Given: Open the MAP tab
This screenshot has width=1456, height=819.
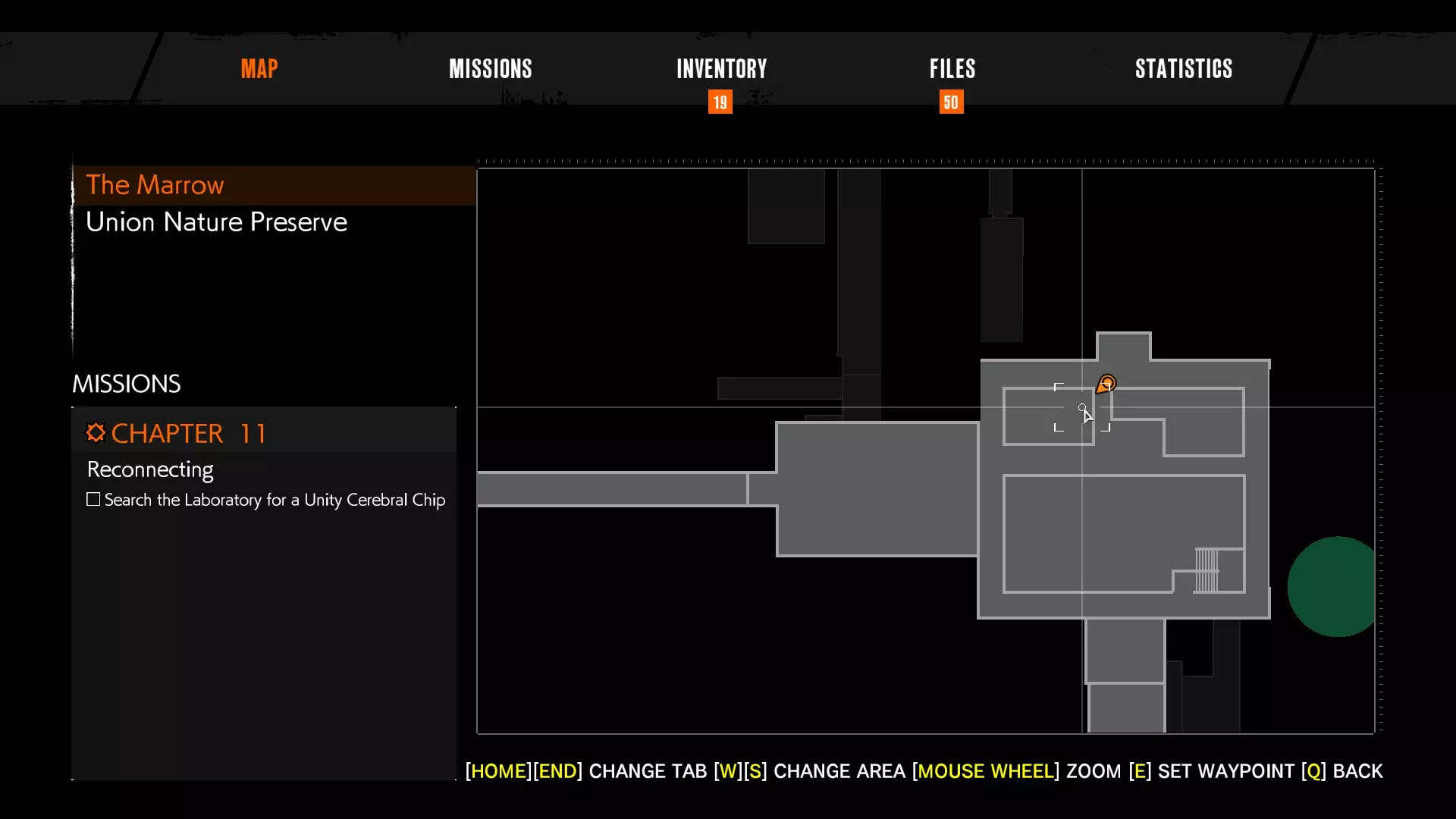Looking at the screenshot, I should tap(259, 69).
